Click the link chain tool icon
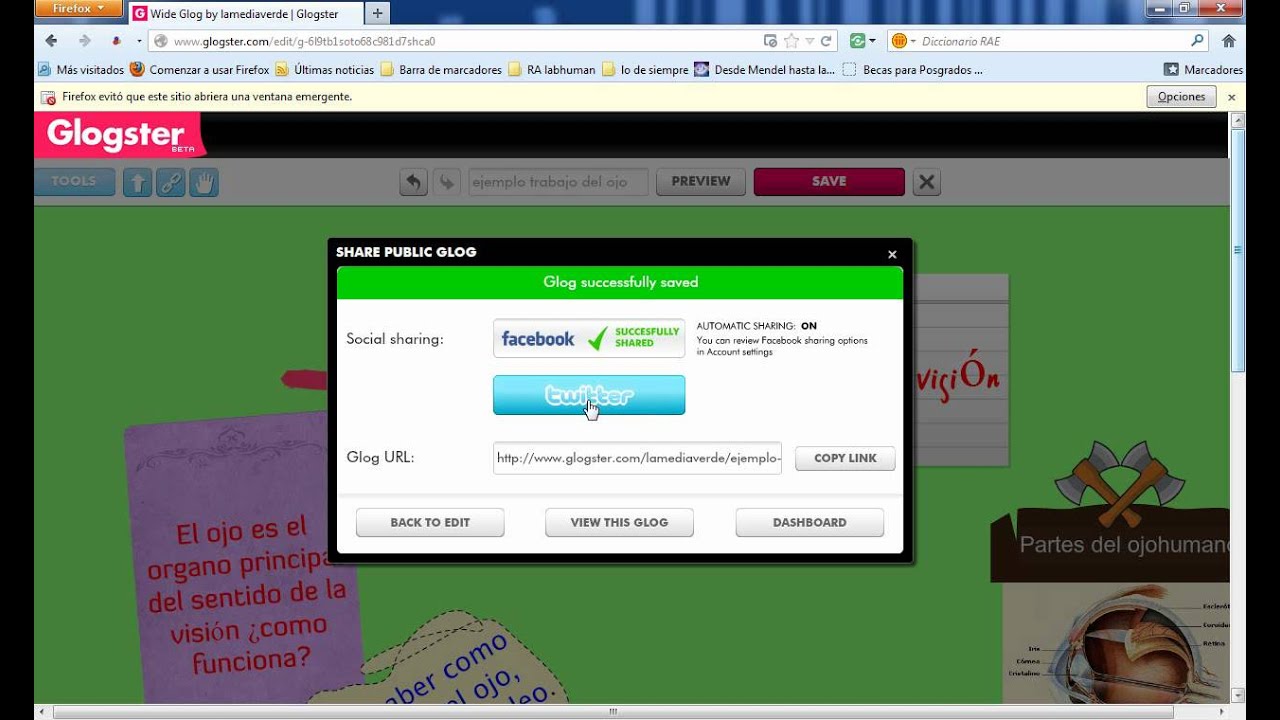1280x720 pixels. tap(171, 182)
